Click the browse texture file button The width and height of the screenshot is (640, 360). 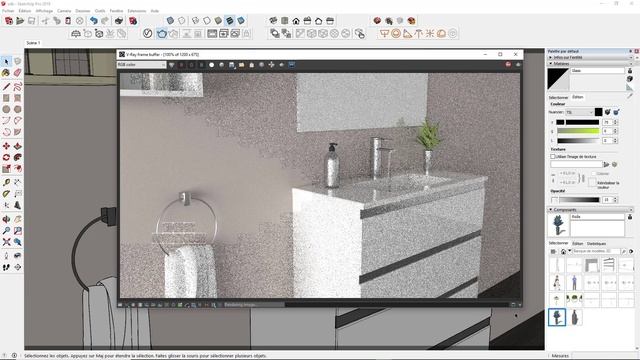[606, 164]
